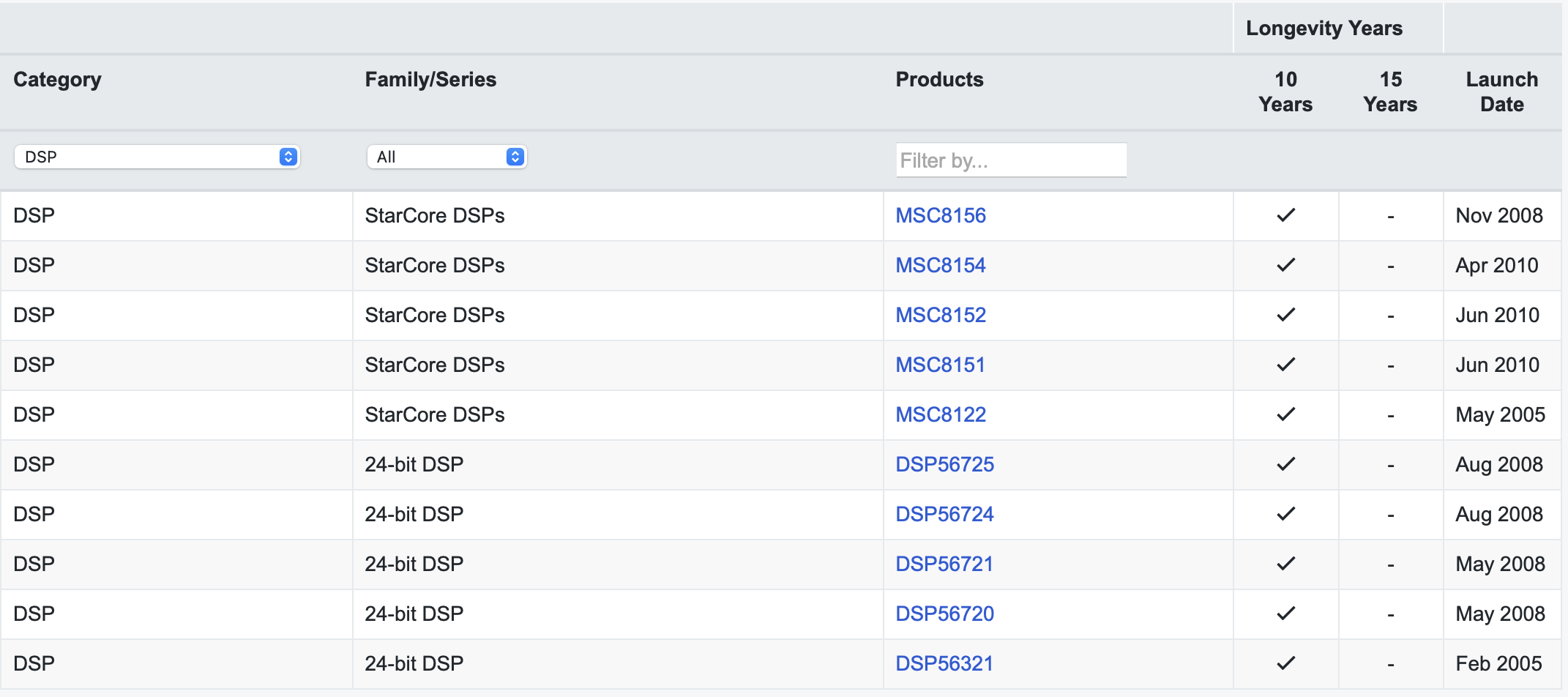Open the Category DSP dropdown
Screen dimensions: 1568x697
tap(157, 157)
